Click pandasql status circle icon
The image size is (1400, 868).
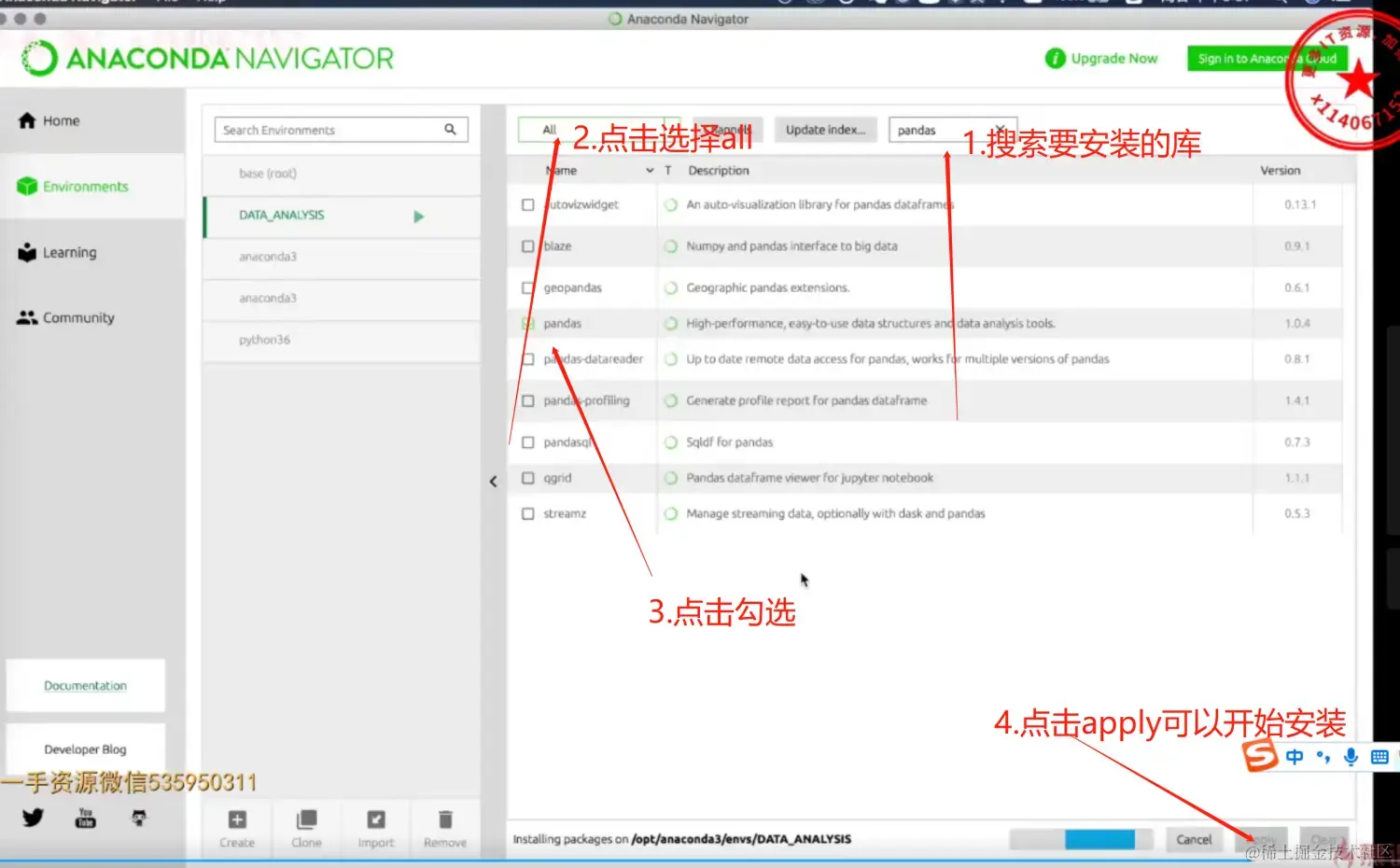(x=670, y=442)
